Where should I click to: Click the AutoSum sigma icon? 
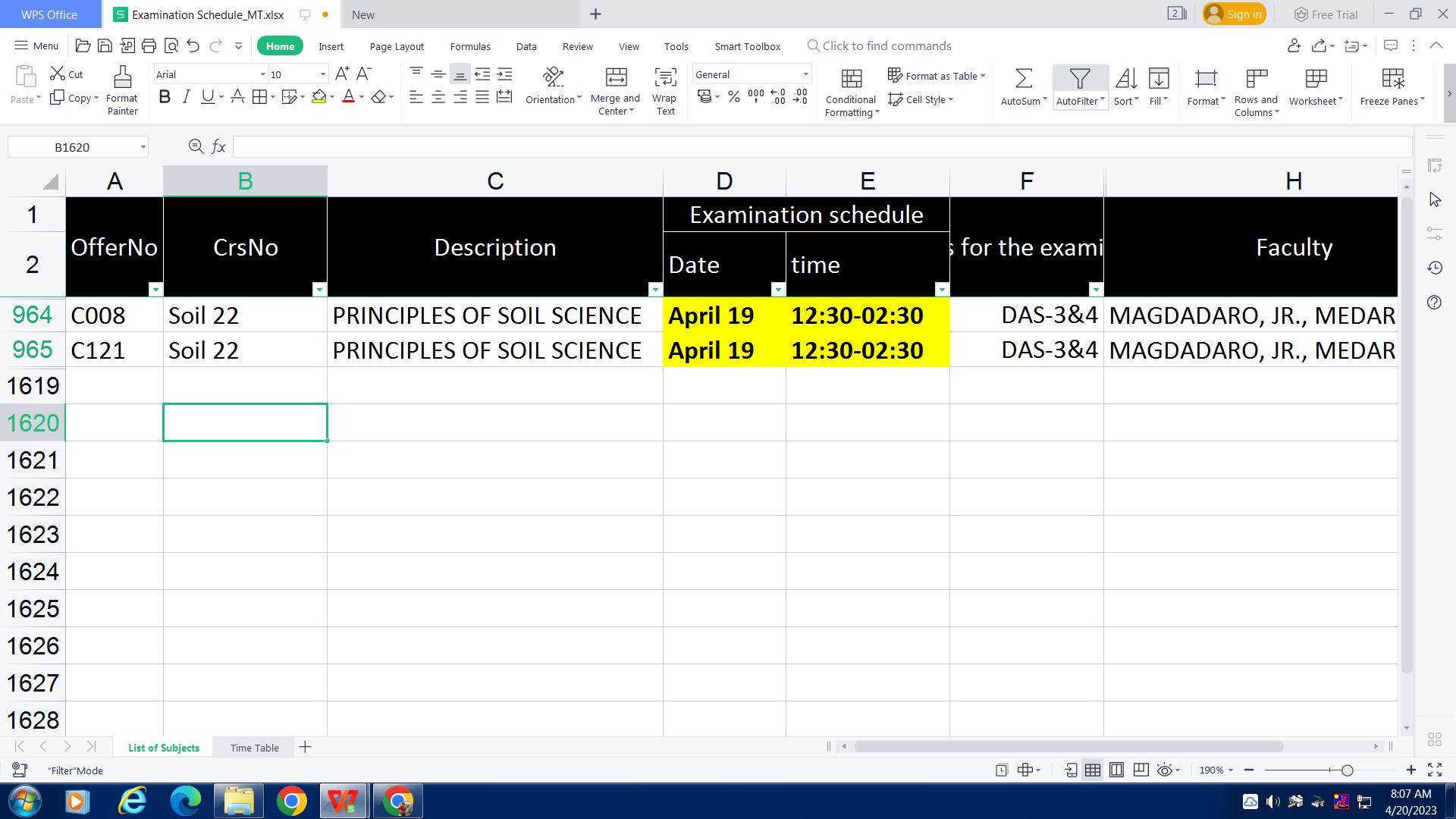(x=1023, y=79)
